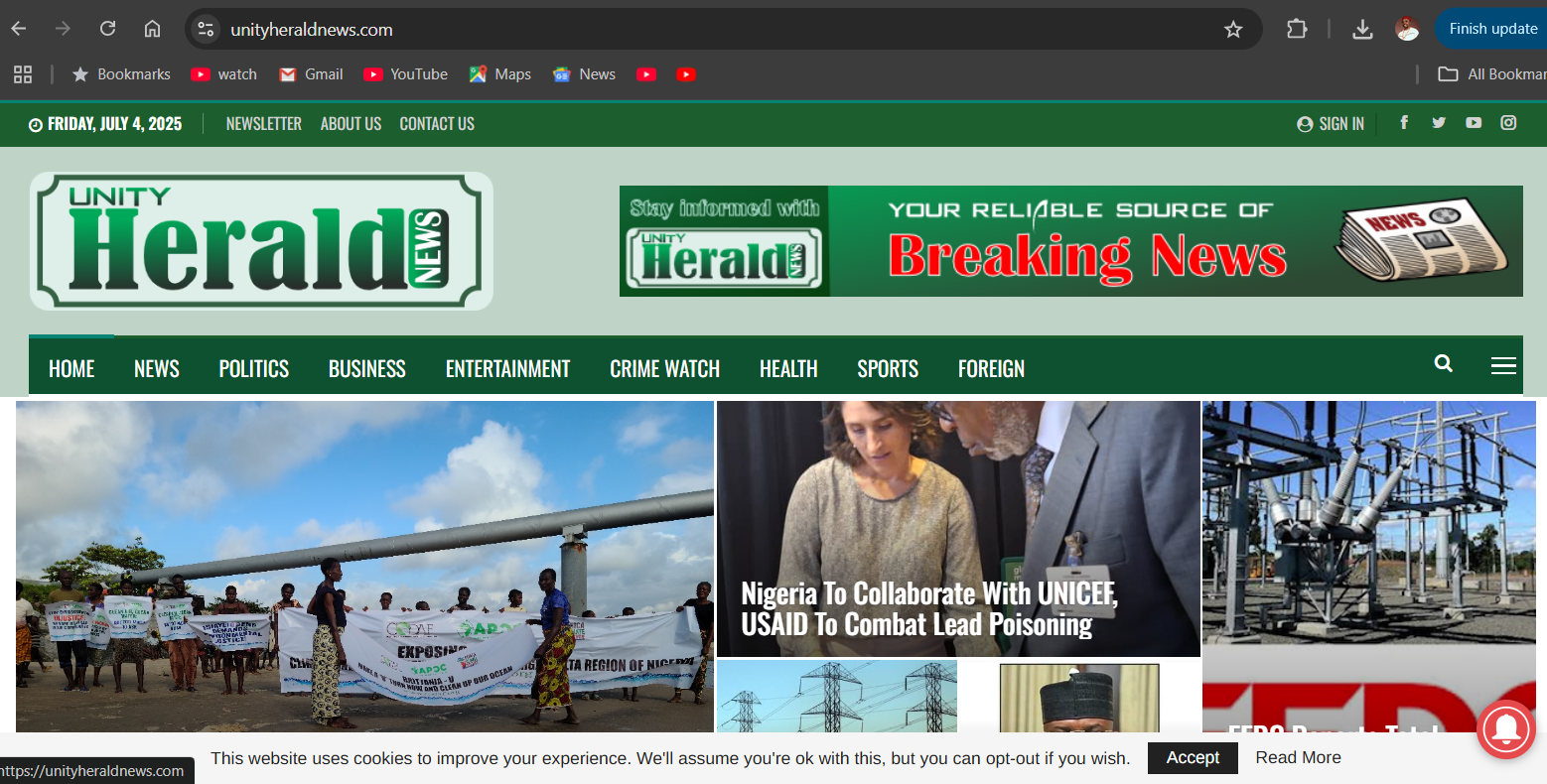Bookmark this page with the star icon
Screen dimensions: 1547x784
pos(1233,29)
